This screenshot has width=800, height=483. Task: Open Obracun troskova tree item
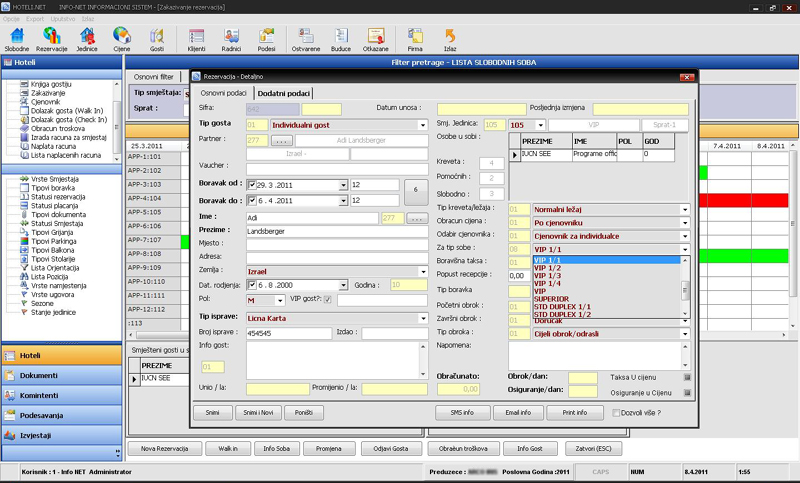pos(57,129)
